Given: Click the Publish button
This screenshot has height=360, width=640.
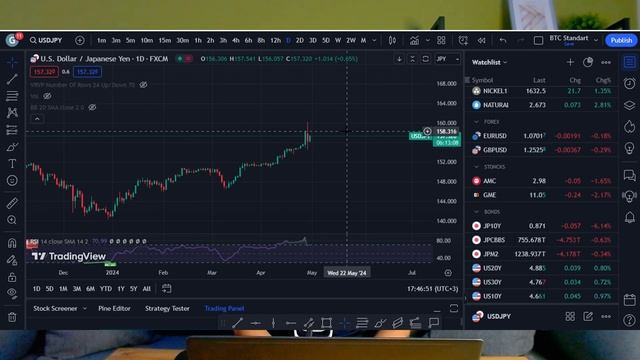Looking at the screenshot, I should (x=621, y=40).
